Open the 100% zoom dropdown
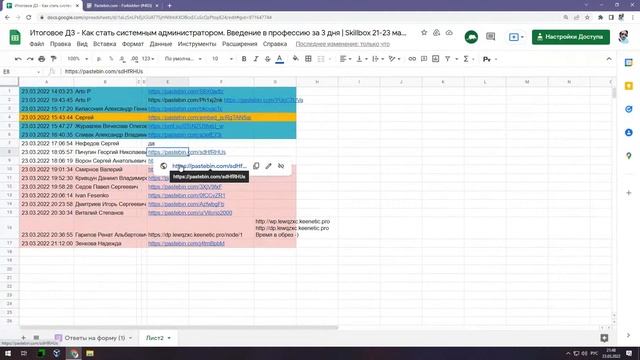This screenshot has height=360, width=640. (78, 59)
